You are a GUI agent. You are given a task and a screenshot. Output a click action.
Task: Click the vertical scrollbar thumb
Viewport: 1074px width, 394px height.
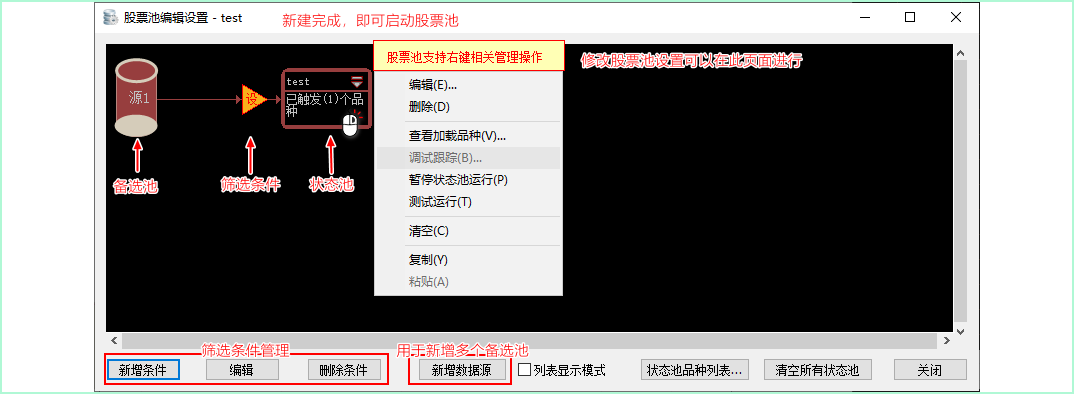960,191
